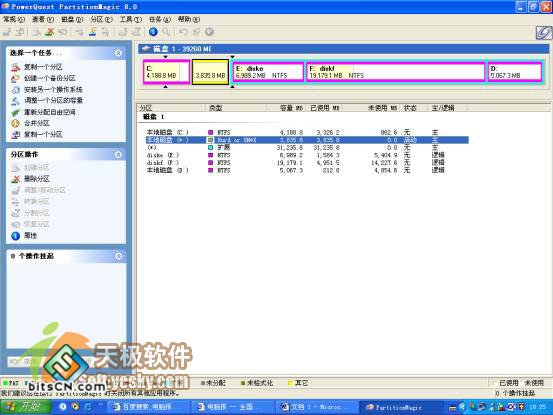This screenshot has width=553, height=415.
Task: Click the 复制一个分区 link at task list bottom
Action: [x=43, y=134]
